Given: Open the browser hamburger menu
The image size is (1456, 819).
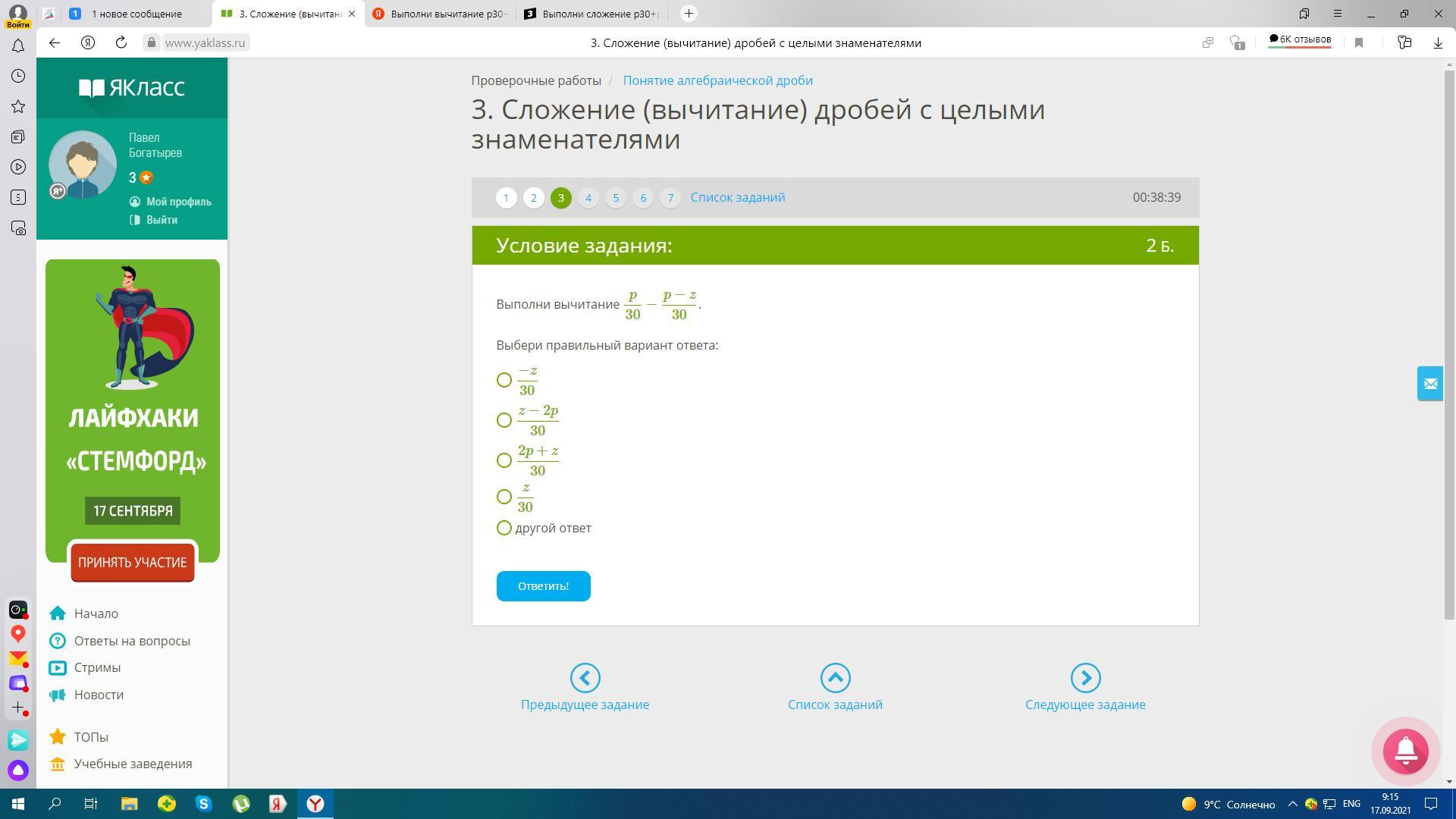Looking at the screenshot, I should [1338, 14].
